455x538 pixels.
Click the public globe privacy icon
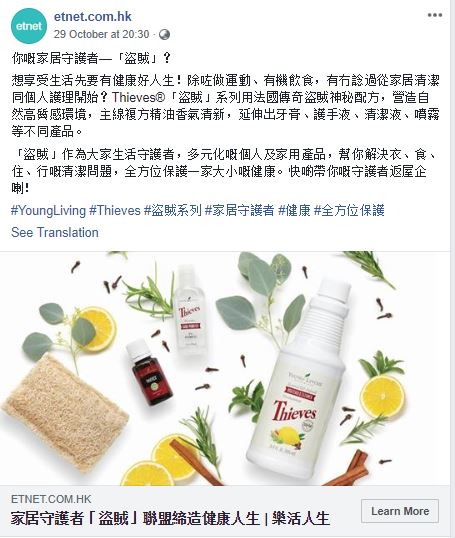click(164, 34)
